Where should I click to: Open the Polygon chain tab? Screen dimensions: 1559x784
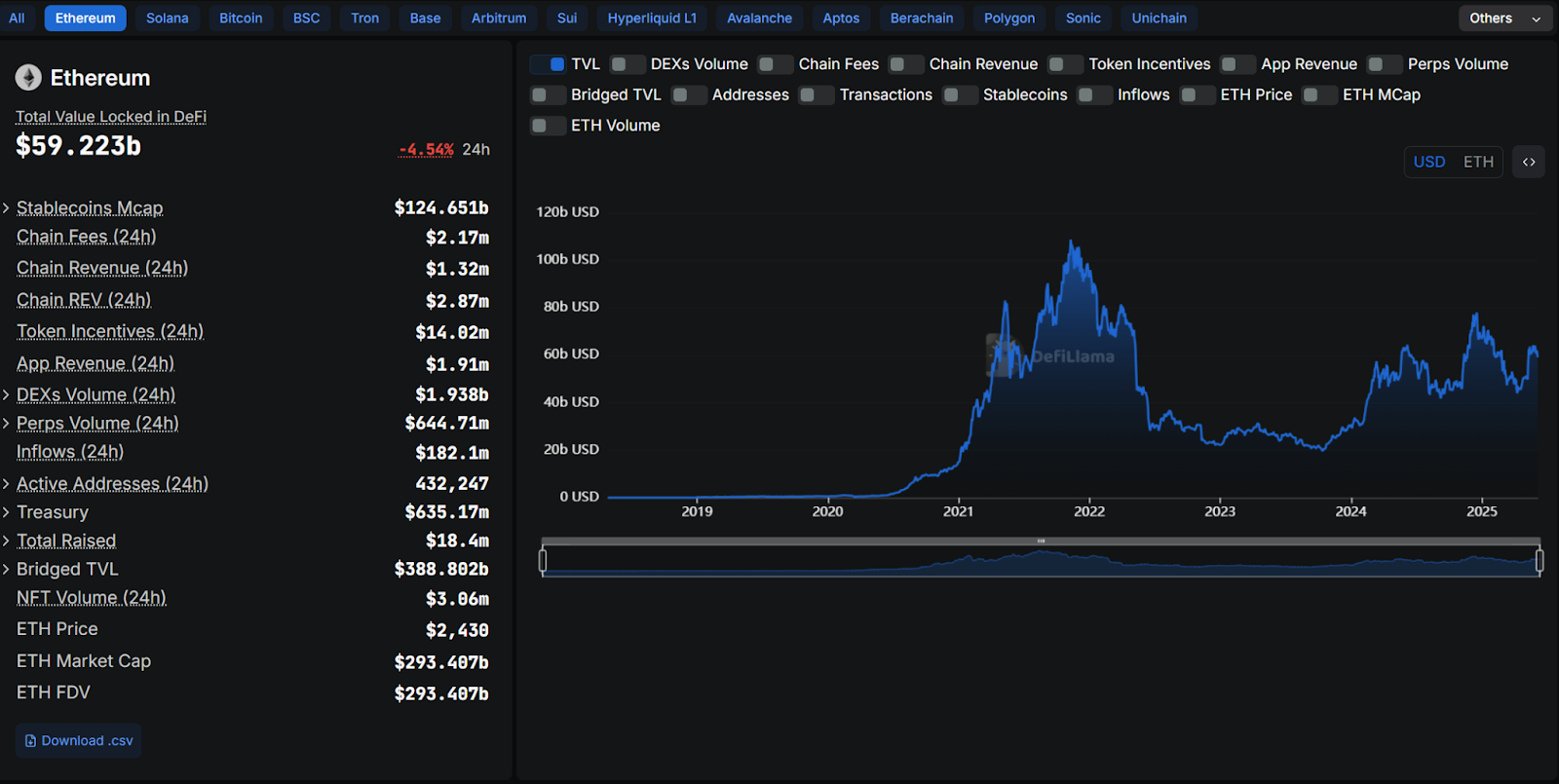pos(1009,19)
